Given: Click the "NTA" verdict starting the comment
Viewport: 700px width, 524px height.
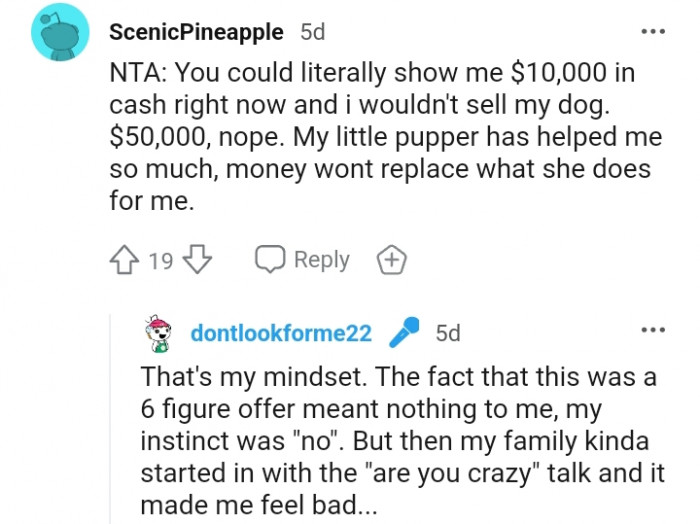Looking at the screenshot, I should 131,74.
